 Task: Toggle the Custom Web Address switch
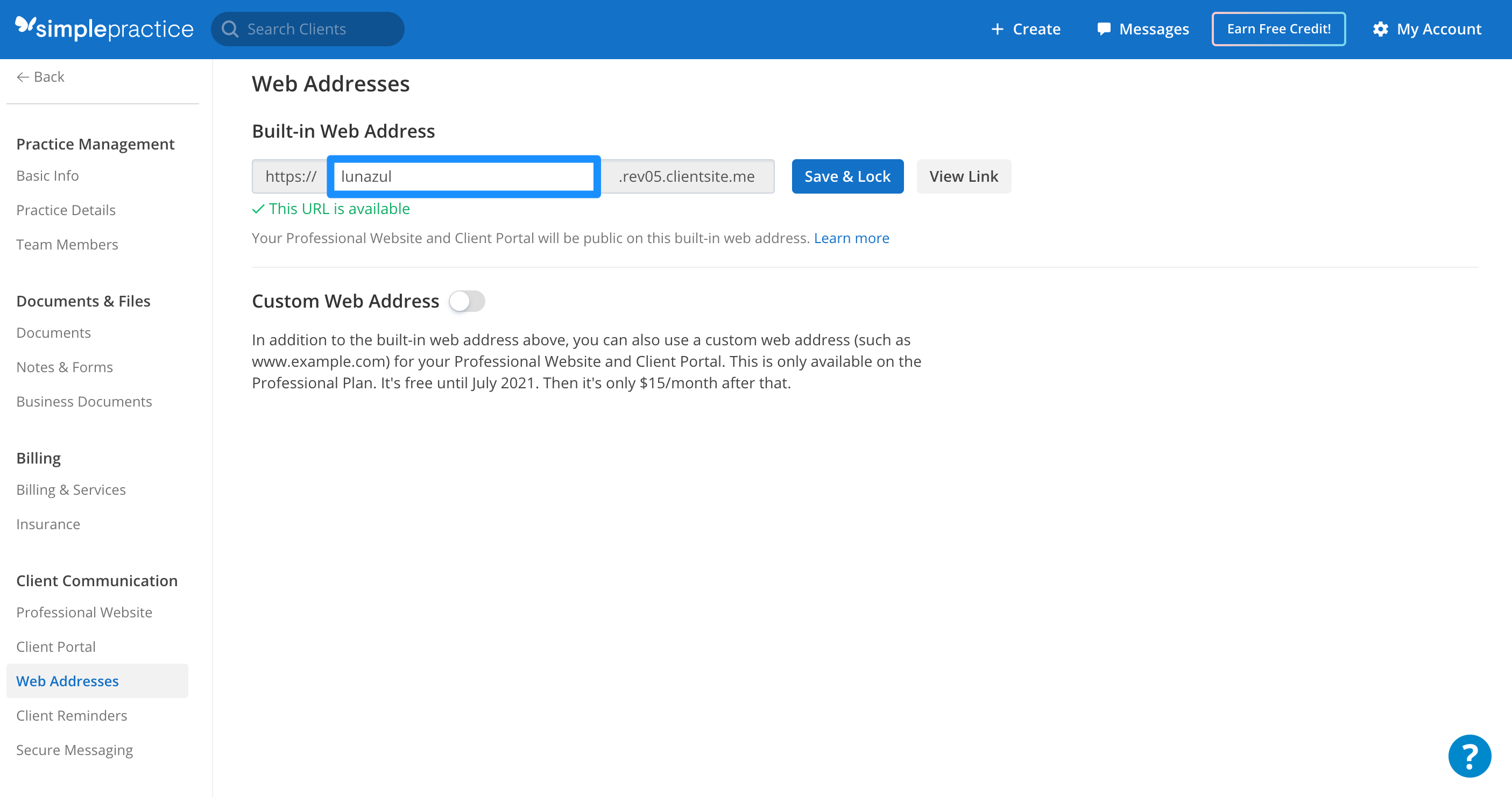[x=467, y=301]
